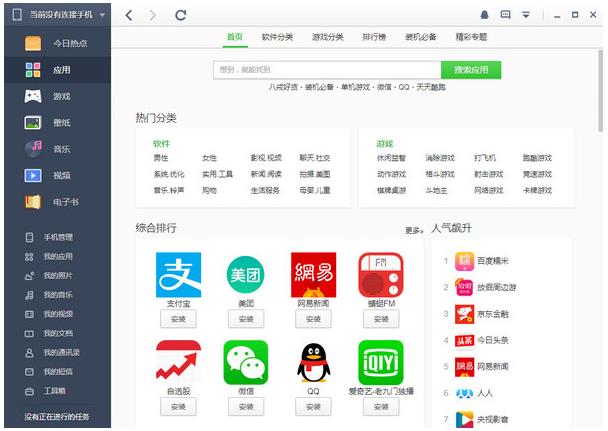
Task: Switch to the 首页 tab
Action: tap(235, 37)
